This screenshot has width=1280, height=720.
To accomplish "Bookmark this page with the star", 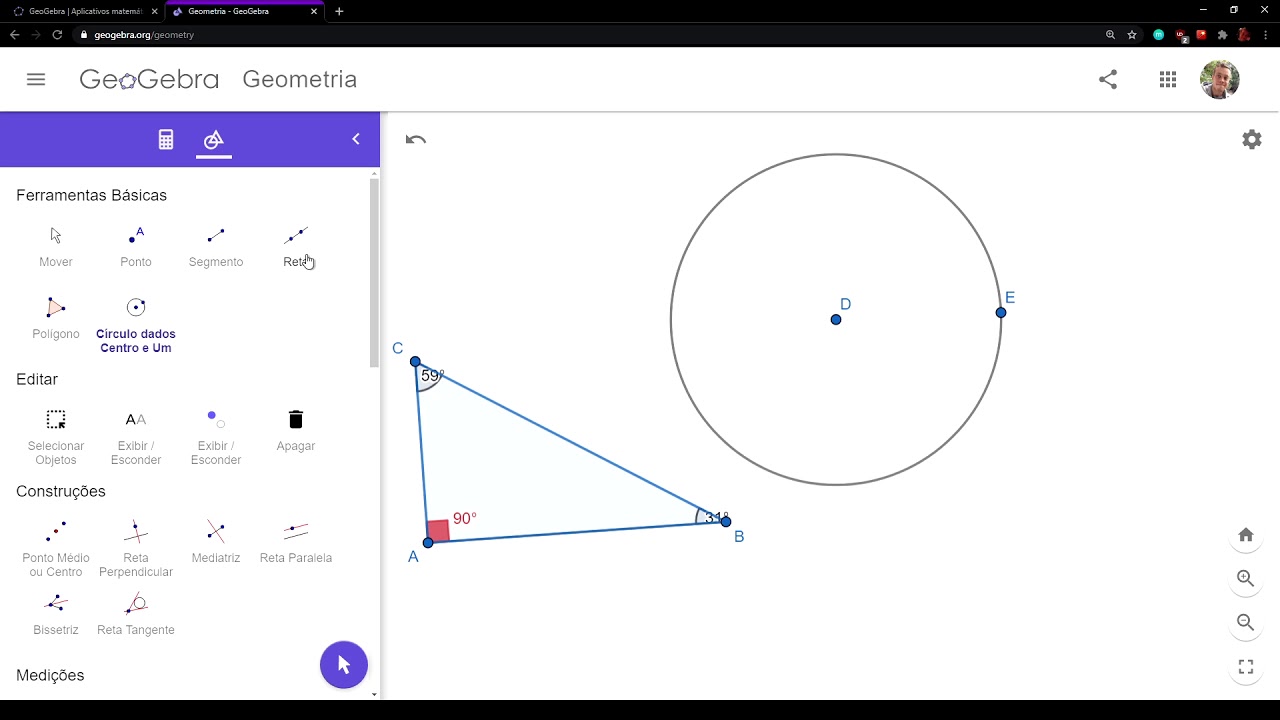I will coord(1132,34).
